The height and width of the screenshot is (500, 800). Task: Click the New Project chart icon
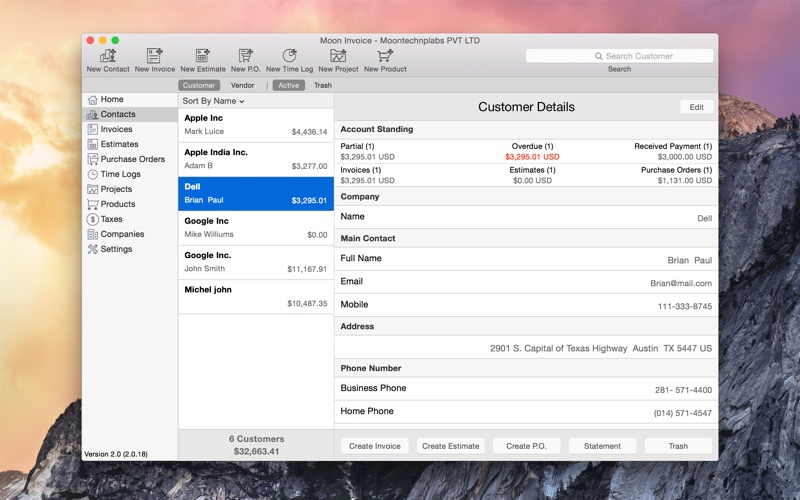pos(338,56)
